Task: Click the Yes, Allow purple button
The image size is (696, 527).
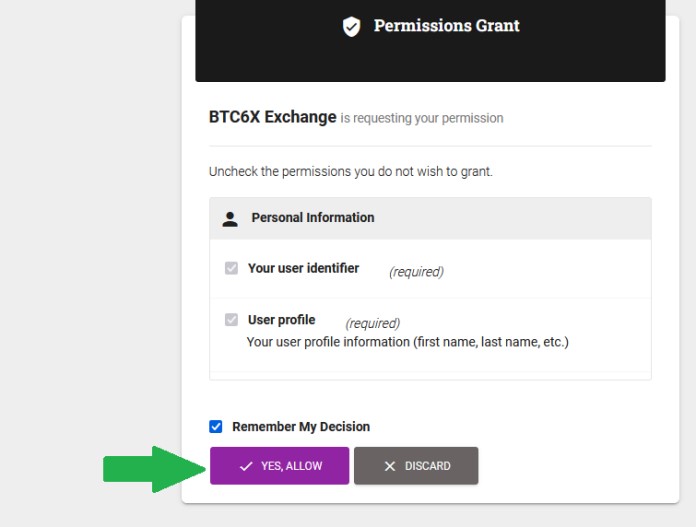Action: 280,466
